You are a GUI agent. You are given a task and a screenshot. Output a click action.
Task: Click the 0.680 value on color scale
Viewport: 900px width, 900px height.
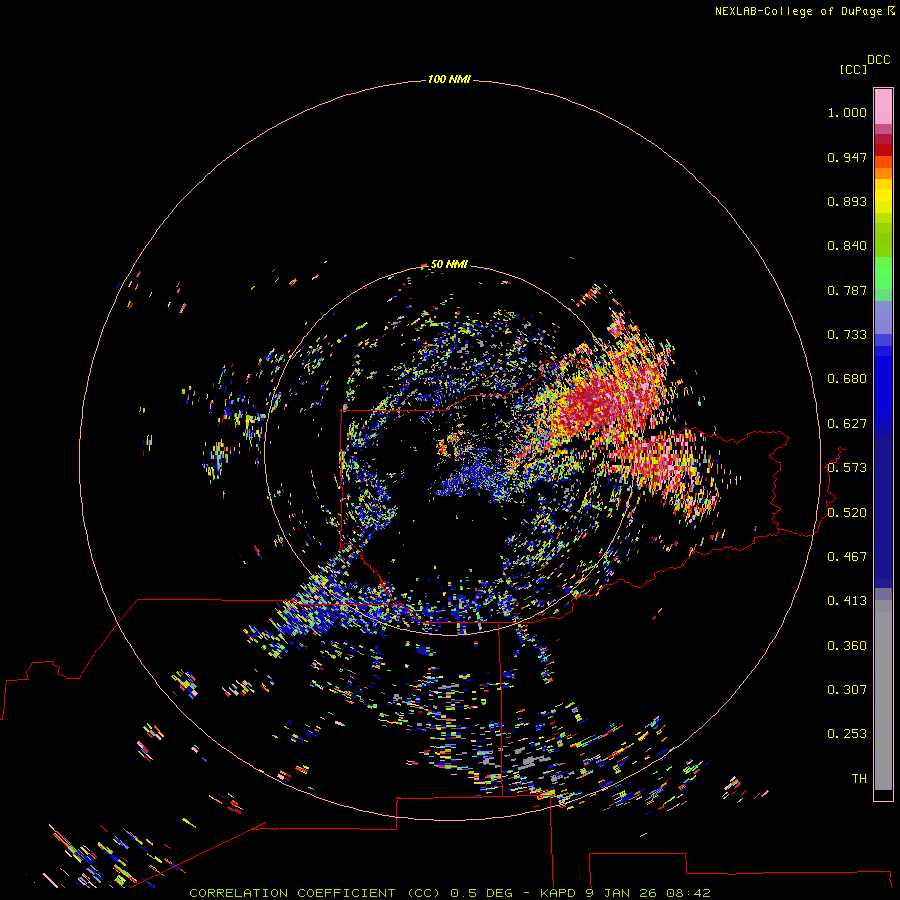pyautogui.click(x=847, y=379)
